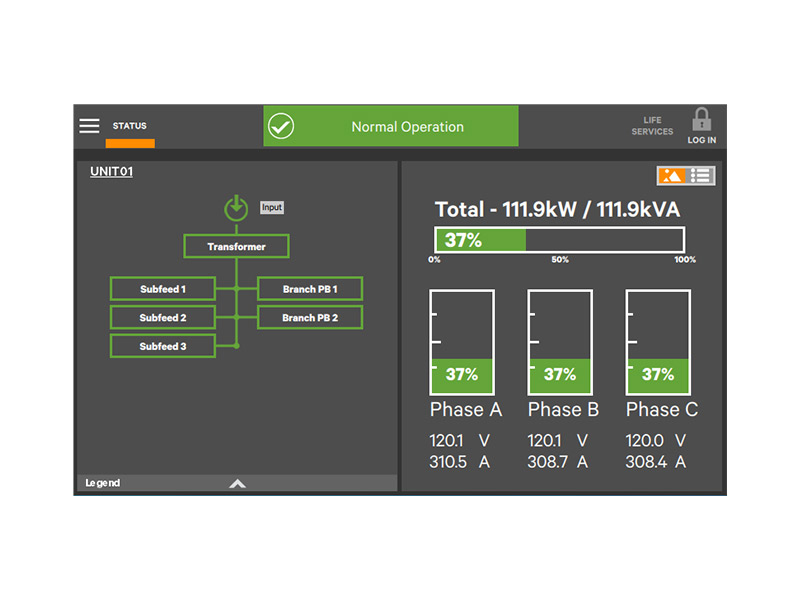This screenshot has width=800, height=600.
Task: Select Subfeed 1 in diagram
Action: click(x=163, y=289)
